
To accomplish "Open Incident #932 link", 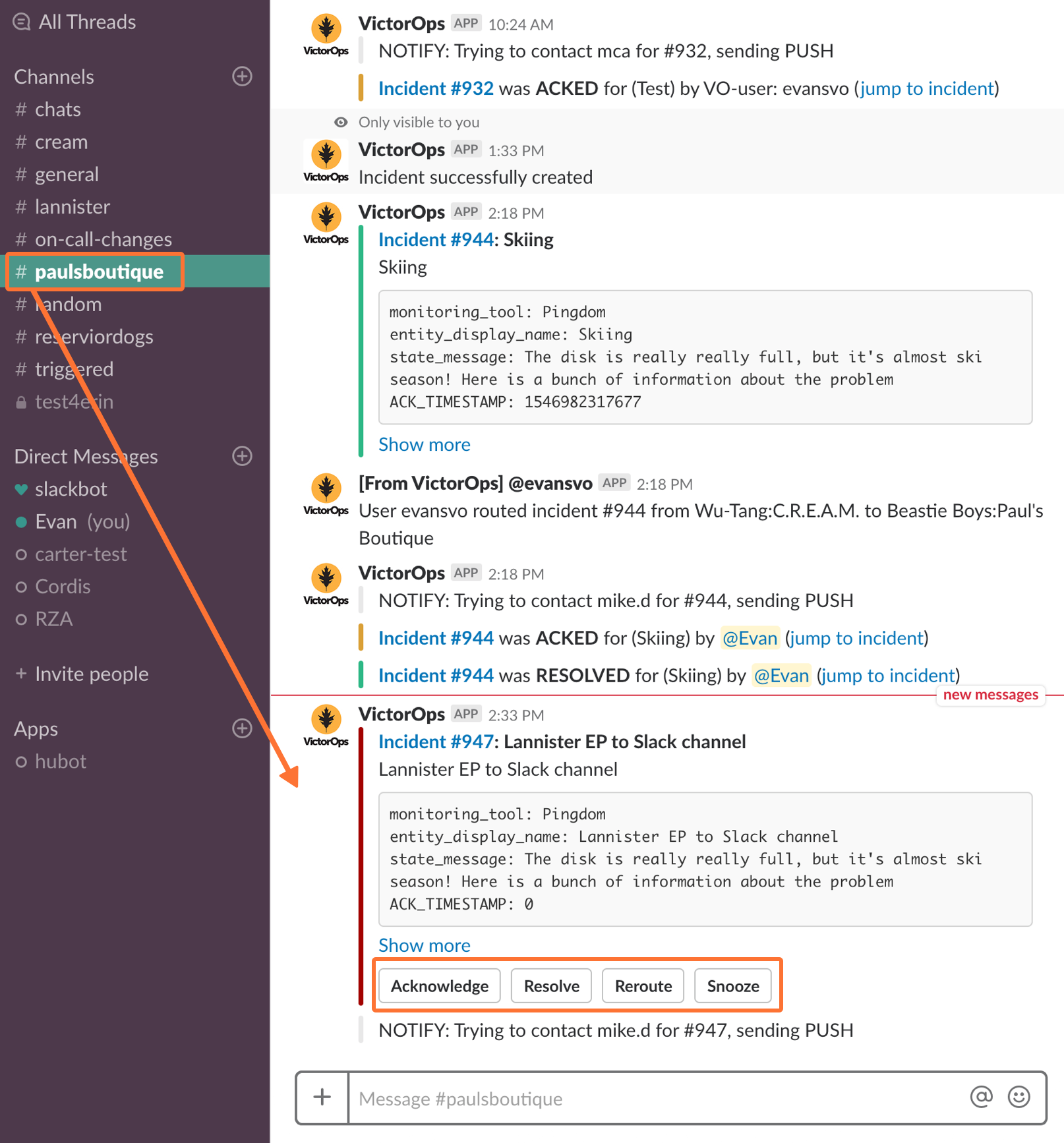I will [436, 88].
